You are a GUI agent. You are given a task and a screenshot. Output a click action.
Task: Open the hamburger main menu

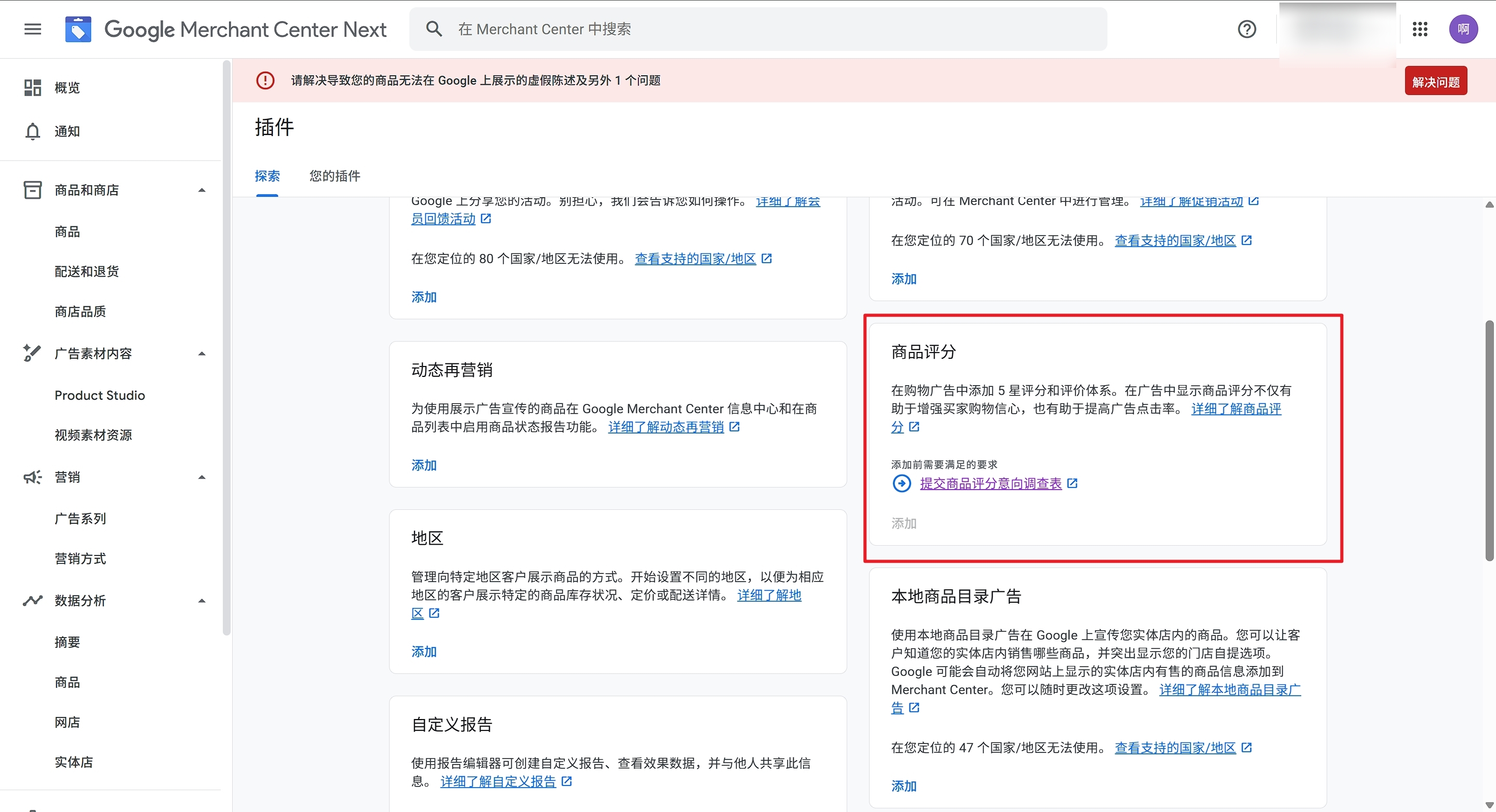pos(33,29)
